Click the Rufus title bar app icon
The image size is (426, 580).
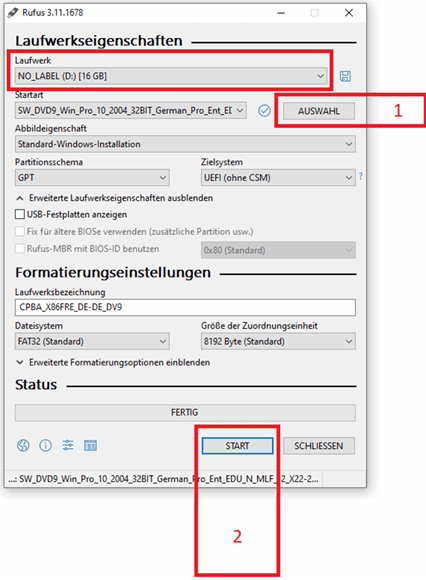point(13,13)
